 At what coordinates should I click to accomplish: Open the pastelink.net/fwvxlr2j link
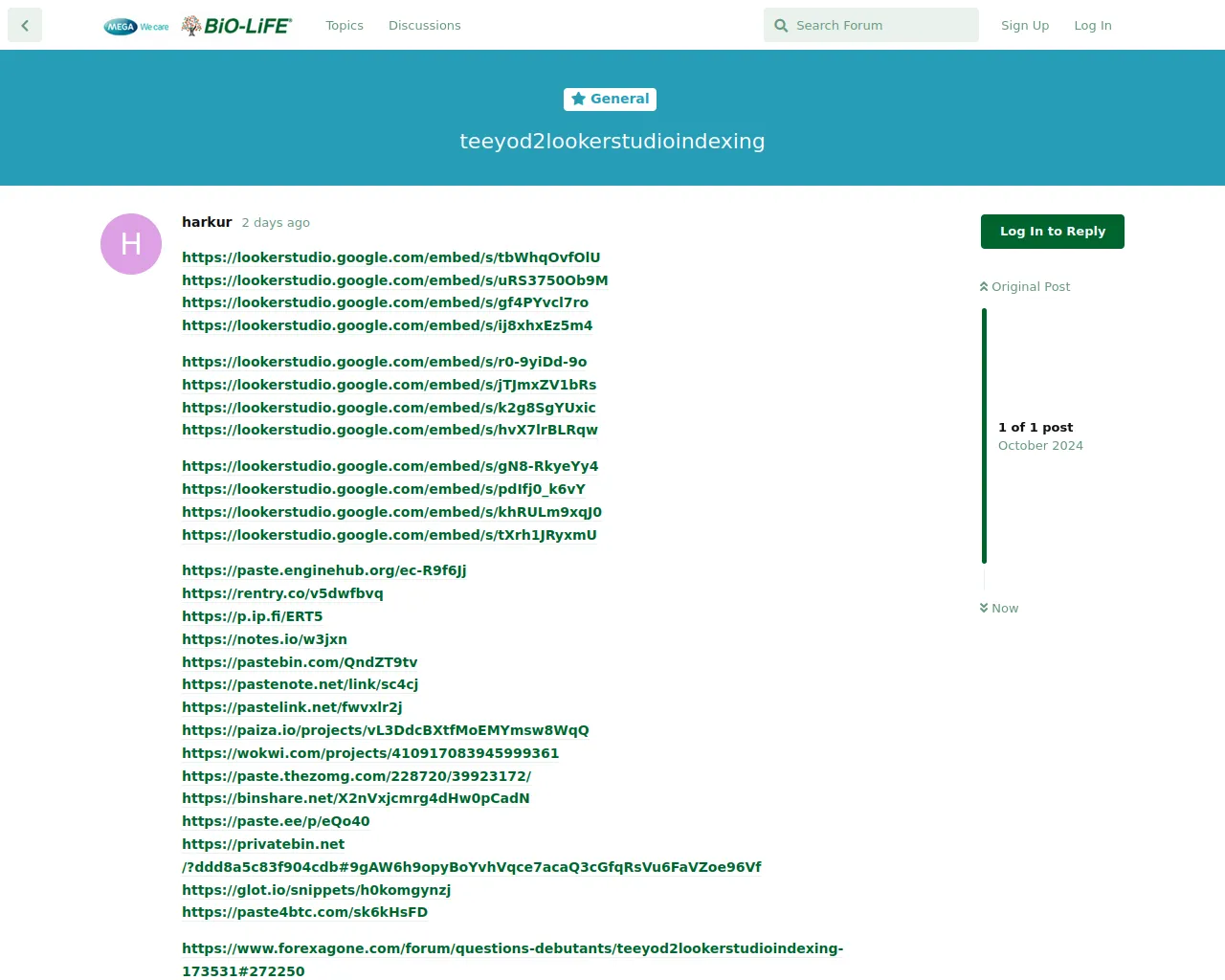click(x=292, y=707)
